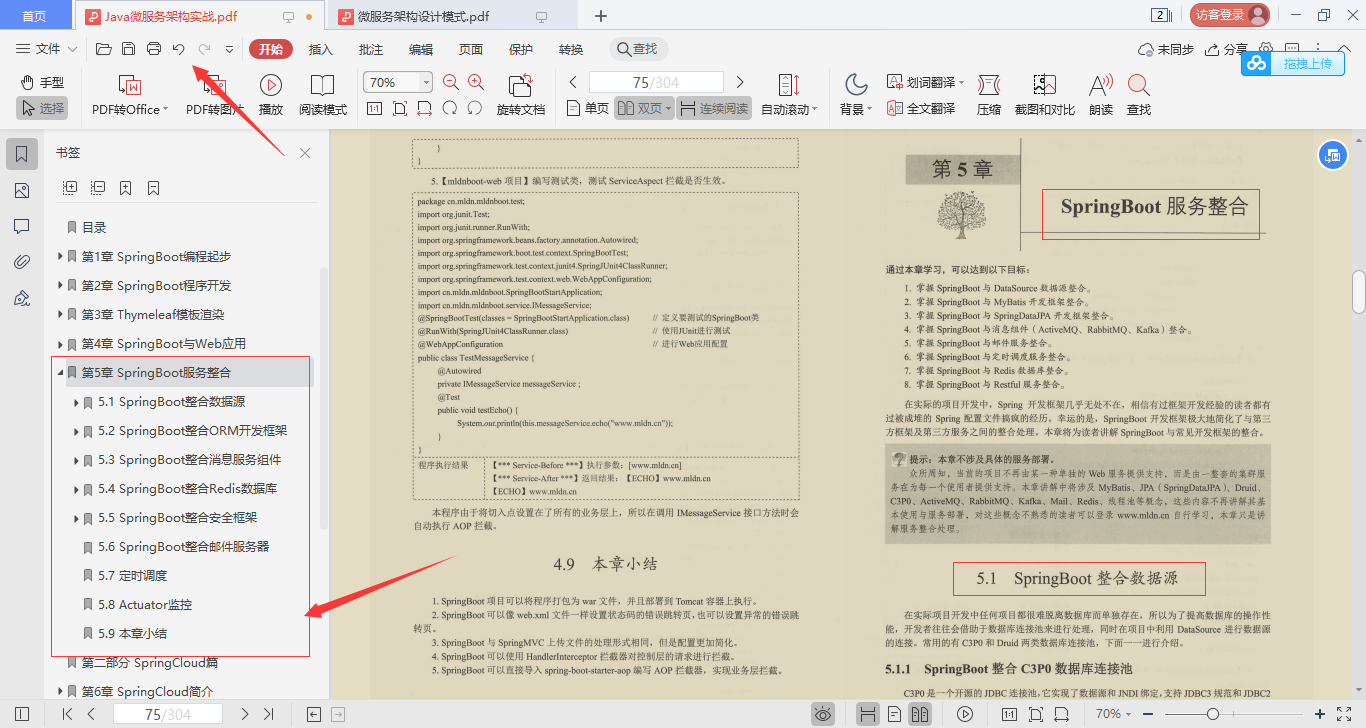Image resolution: width=1366 pixels, height=728 pixels.
Task: Open 文件 menu dropdown
Action: (x=47, y=49)
